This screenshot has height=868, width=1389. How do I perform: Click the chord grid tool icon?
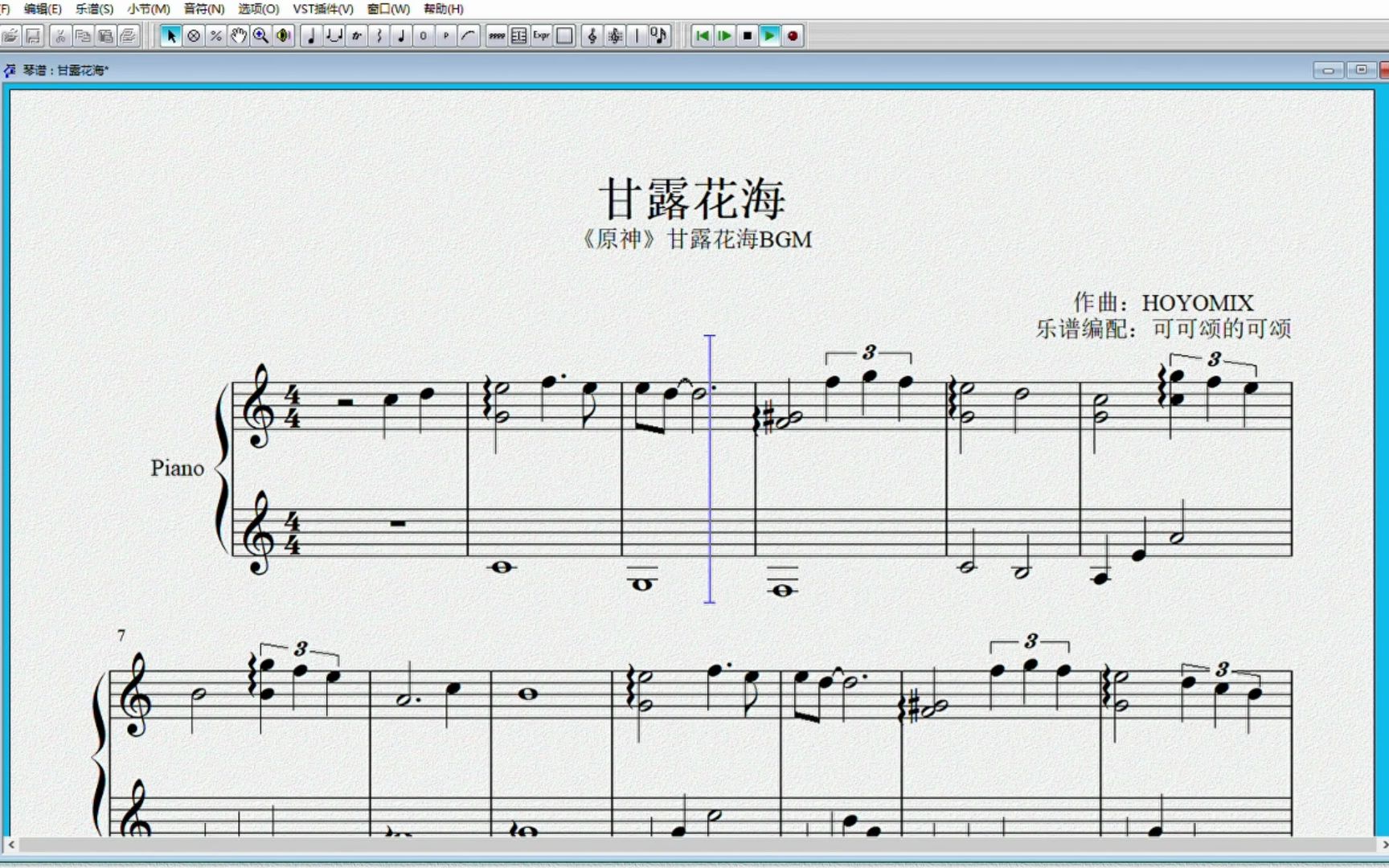point(519,35)
